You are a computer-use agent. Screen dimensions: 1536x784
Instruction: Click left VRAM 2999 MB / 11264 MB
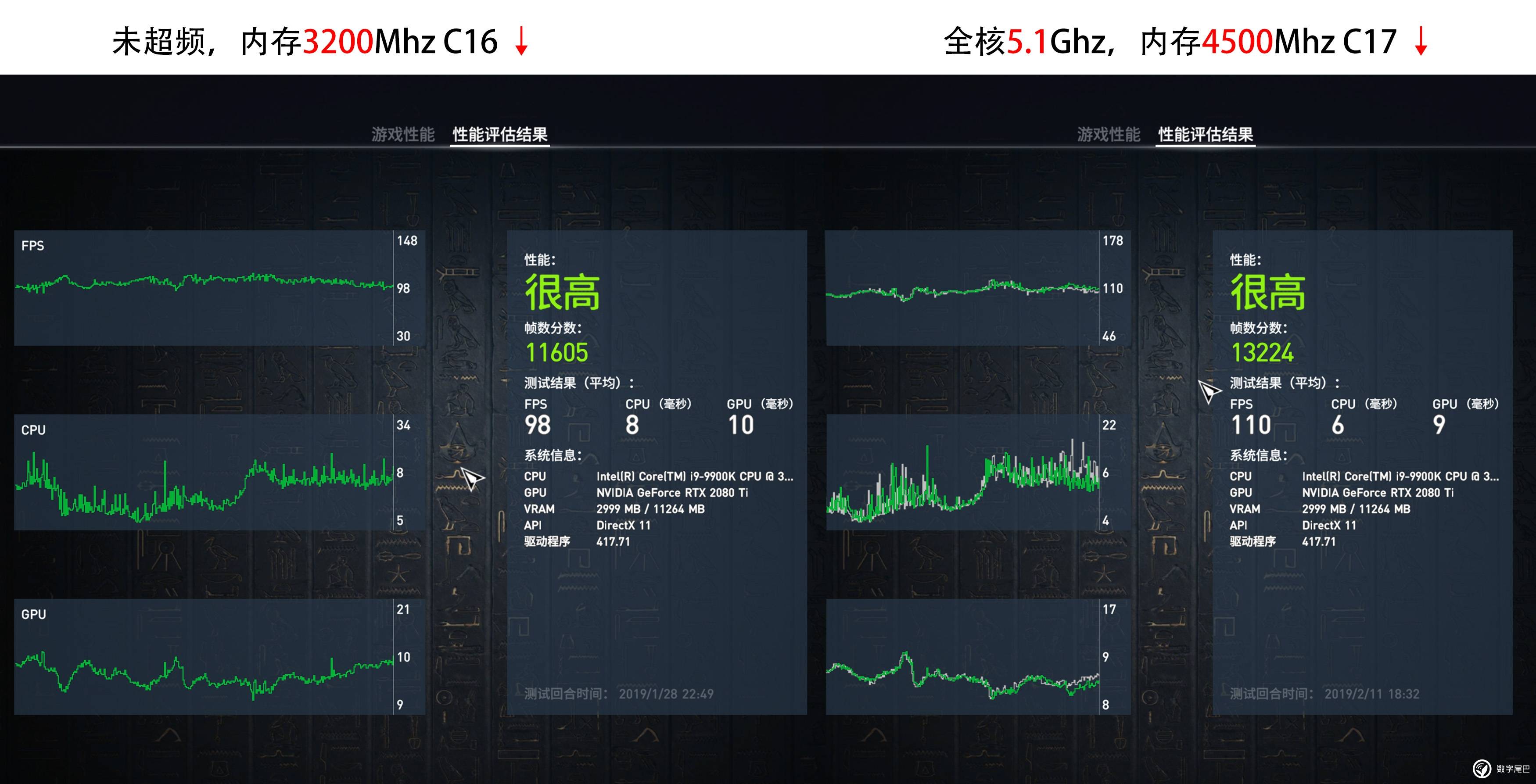650,509
